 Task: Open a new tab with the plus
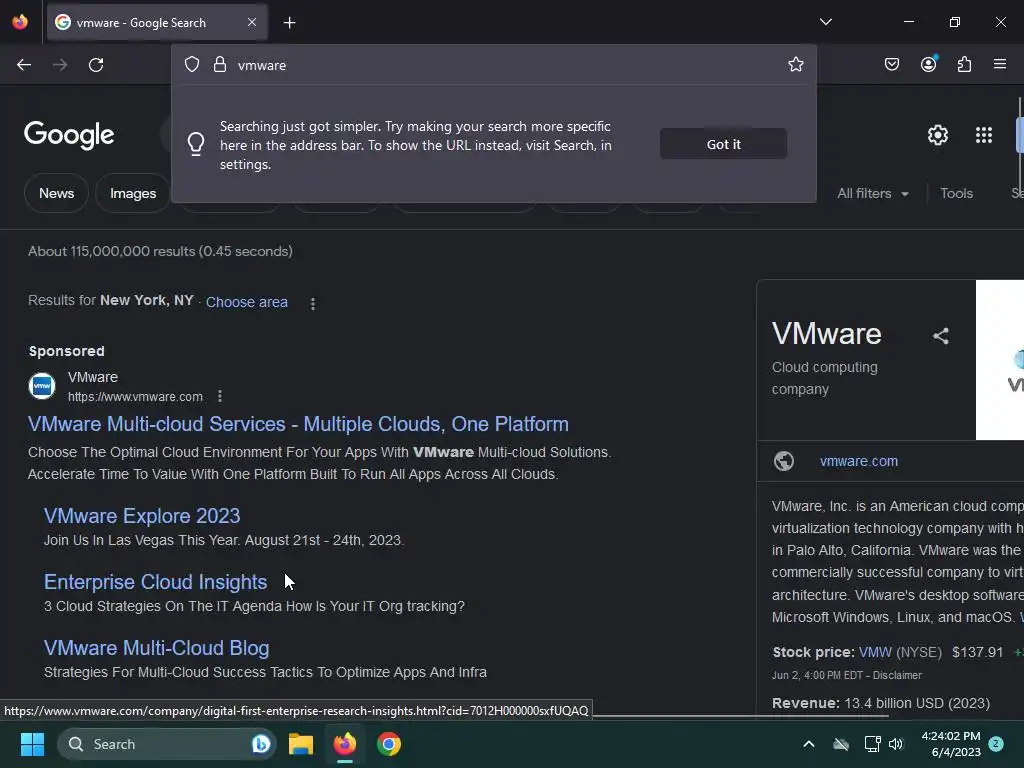[x=289, y=23]
